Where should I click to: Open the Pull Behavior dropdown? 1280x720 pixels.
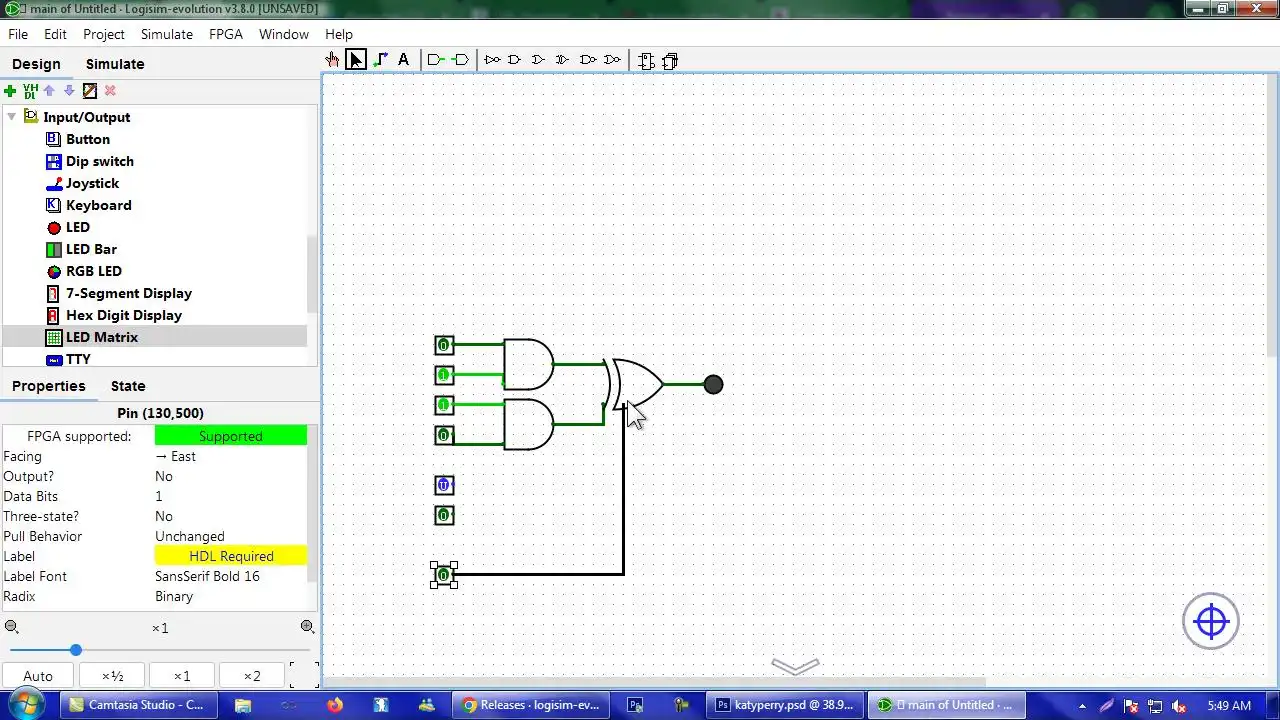point(231,536)
